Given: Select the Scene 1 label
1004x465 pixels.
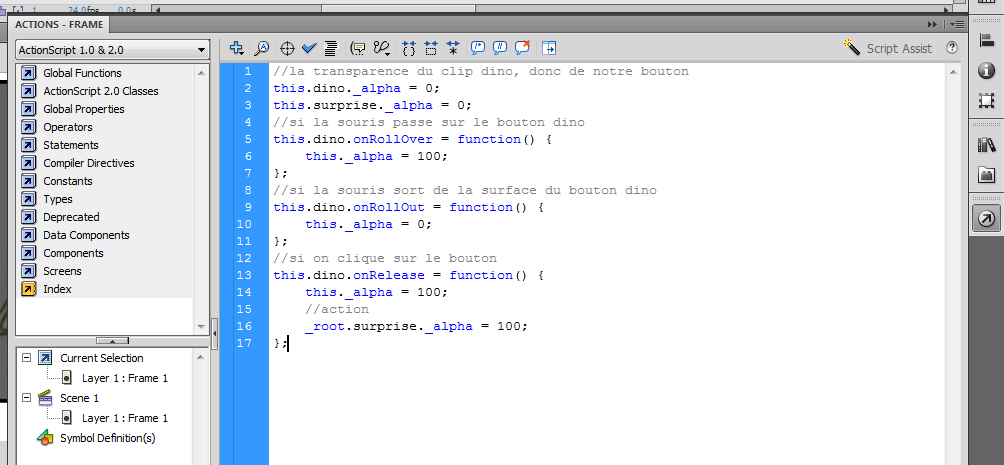Looking at the screenshot, I should [79, 398].
